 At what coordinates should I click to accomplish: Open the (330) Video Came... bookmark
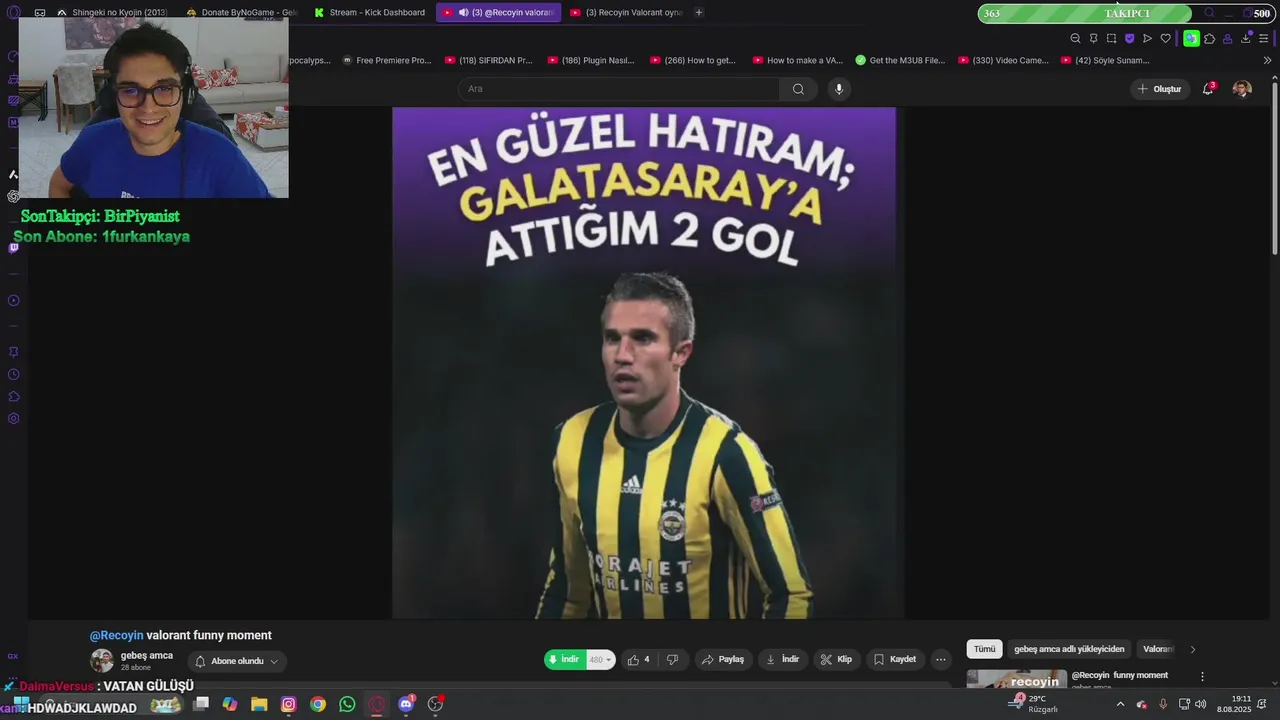[x=1002, y=60]
